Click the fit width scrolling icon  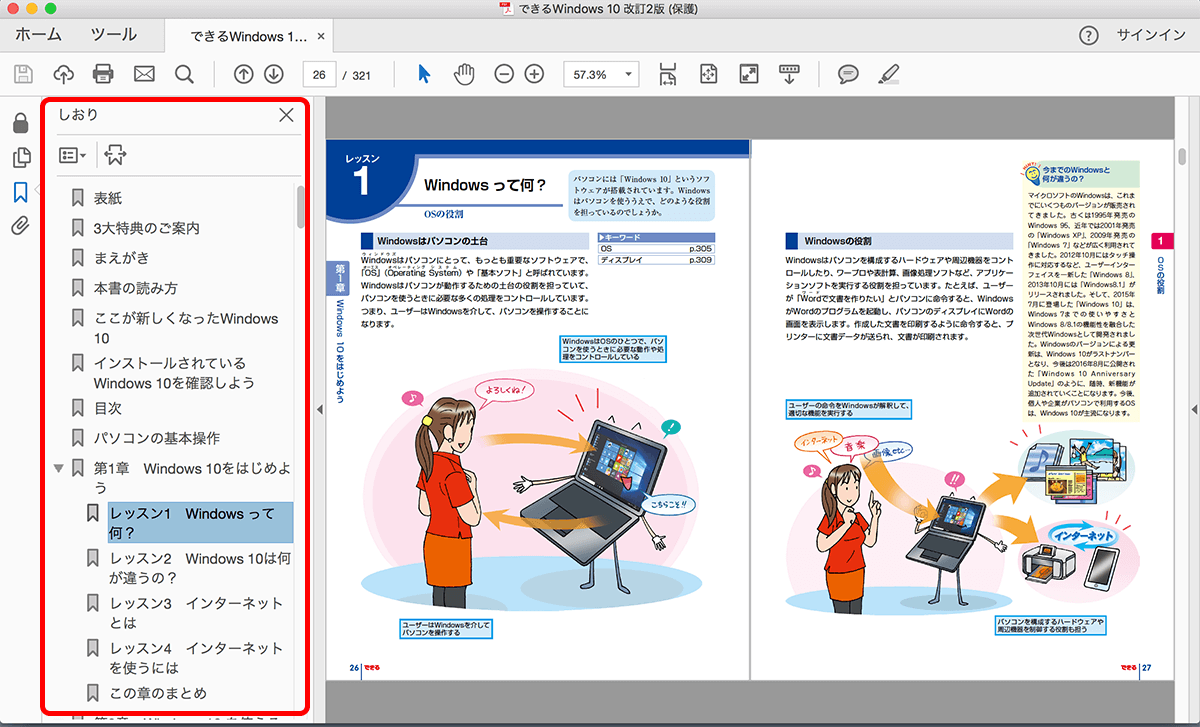[x=668, y=74]
